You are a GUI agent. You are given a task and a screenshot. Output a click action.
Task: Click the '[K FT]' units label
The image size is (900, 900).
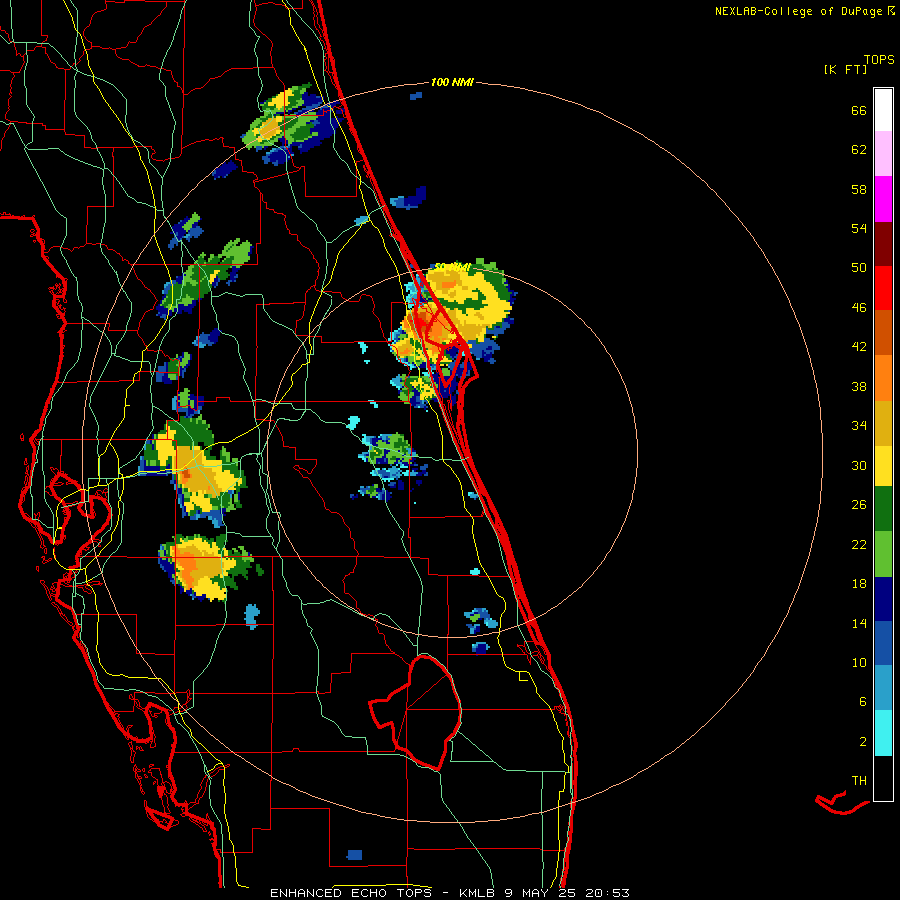[845, 69]
